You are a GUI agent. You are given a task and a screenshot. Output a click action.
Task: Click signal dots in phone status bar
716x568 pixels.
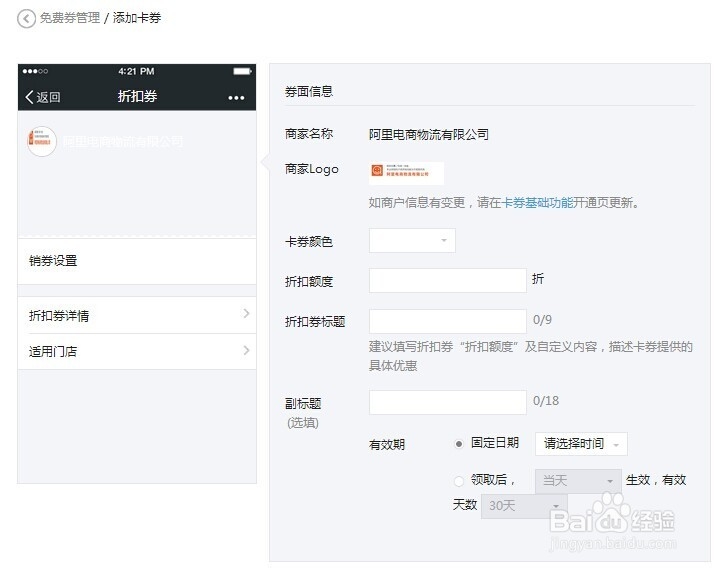(35, 71)
